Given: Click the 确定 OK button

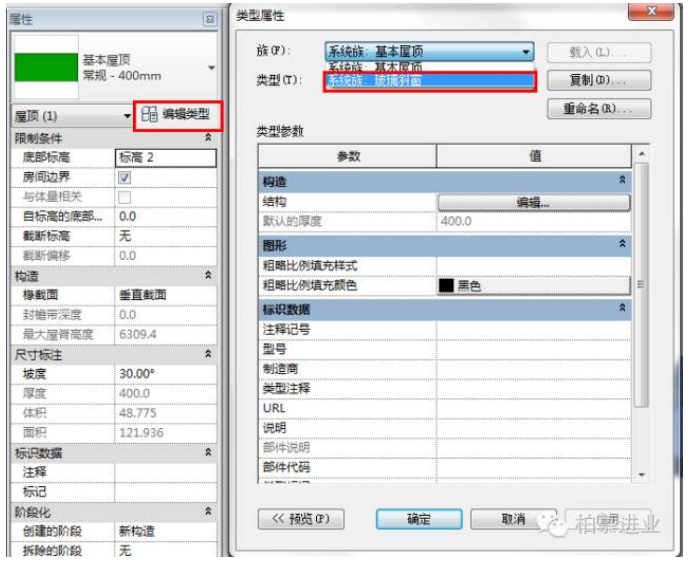Looking at the screenshot, I should click(x=419, y=519).
